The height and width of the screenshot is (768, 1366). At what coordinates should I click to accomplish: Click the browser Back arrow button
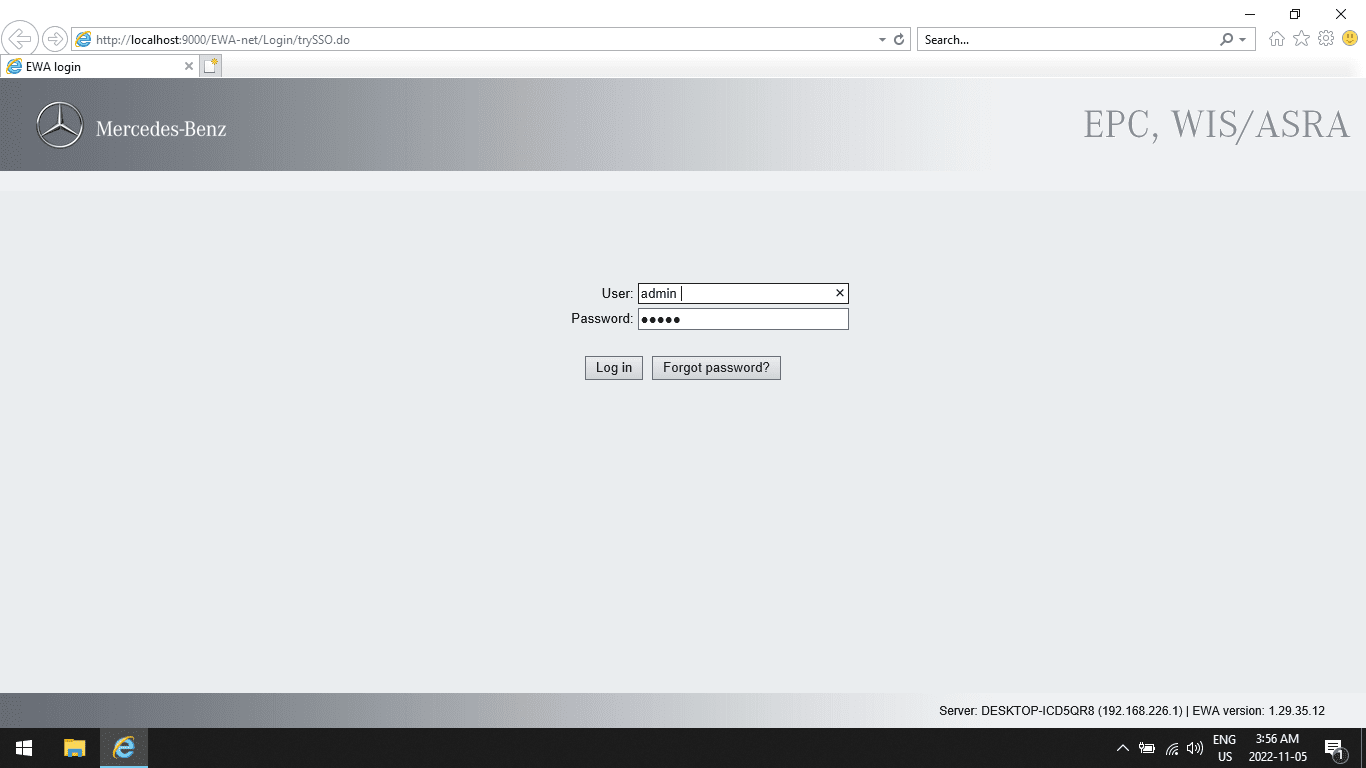[20, 40]
